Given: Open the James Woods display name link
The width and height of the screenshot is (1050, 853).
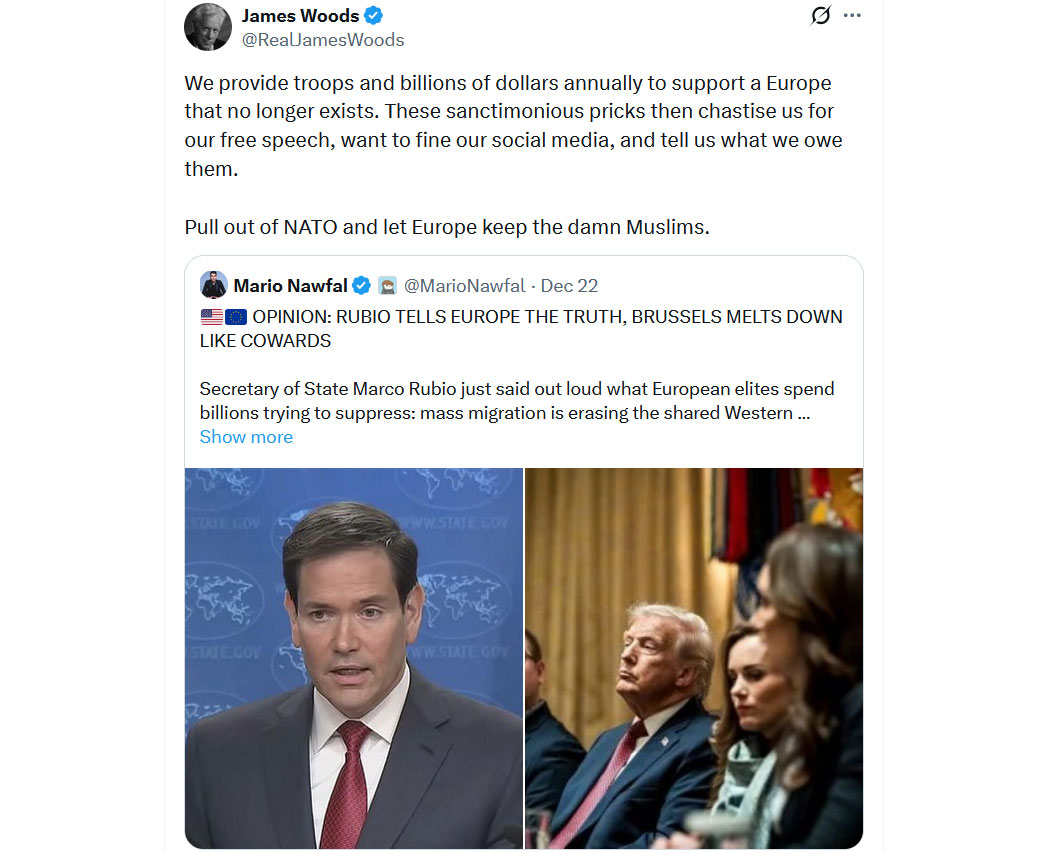Looking at the screenshot, I should pos(300,15).
